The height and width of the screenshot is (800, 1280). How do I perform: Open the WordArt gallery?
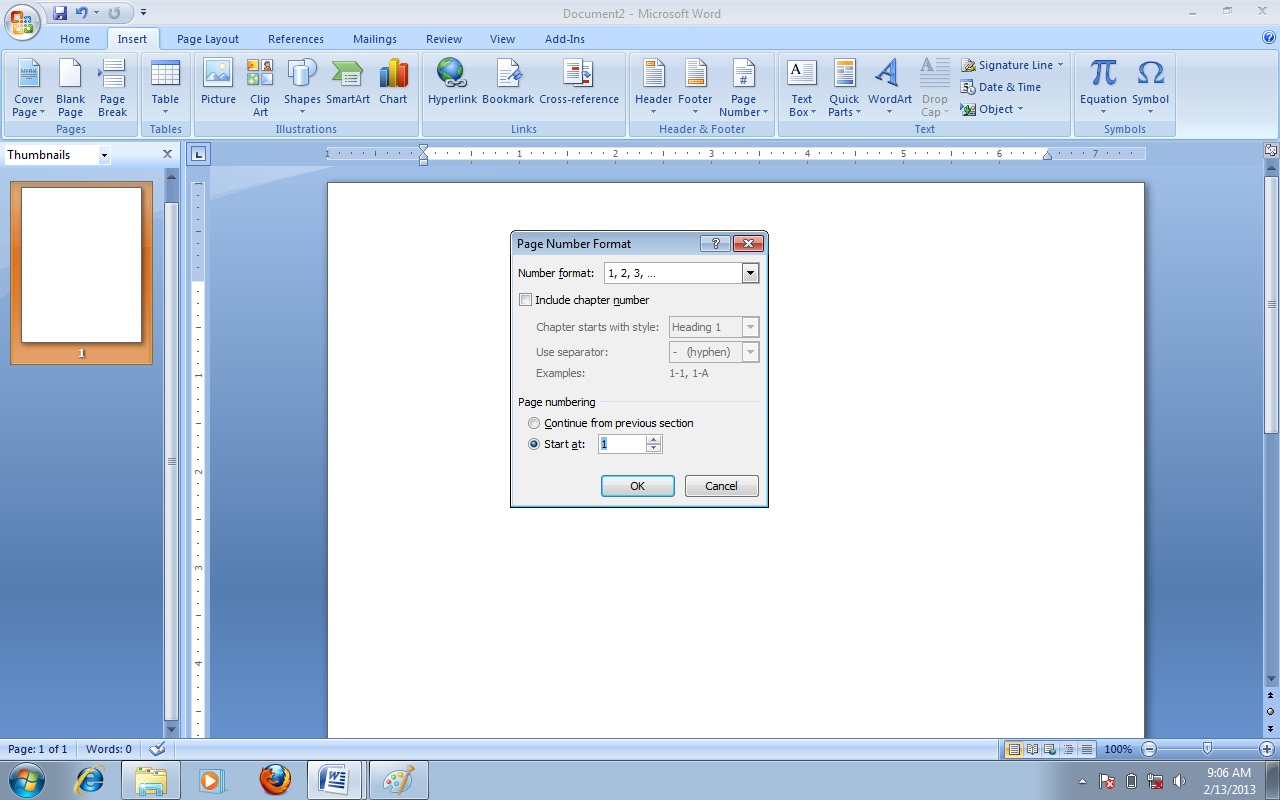[x=889, y=88]
